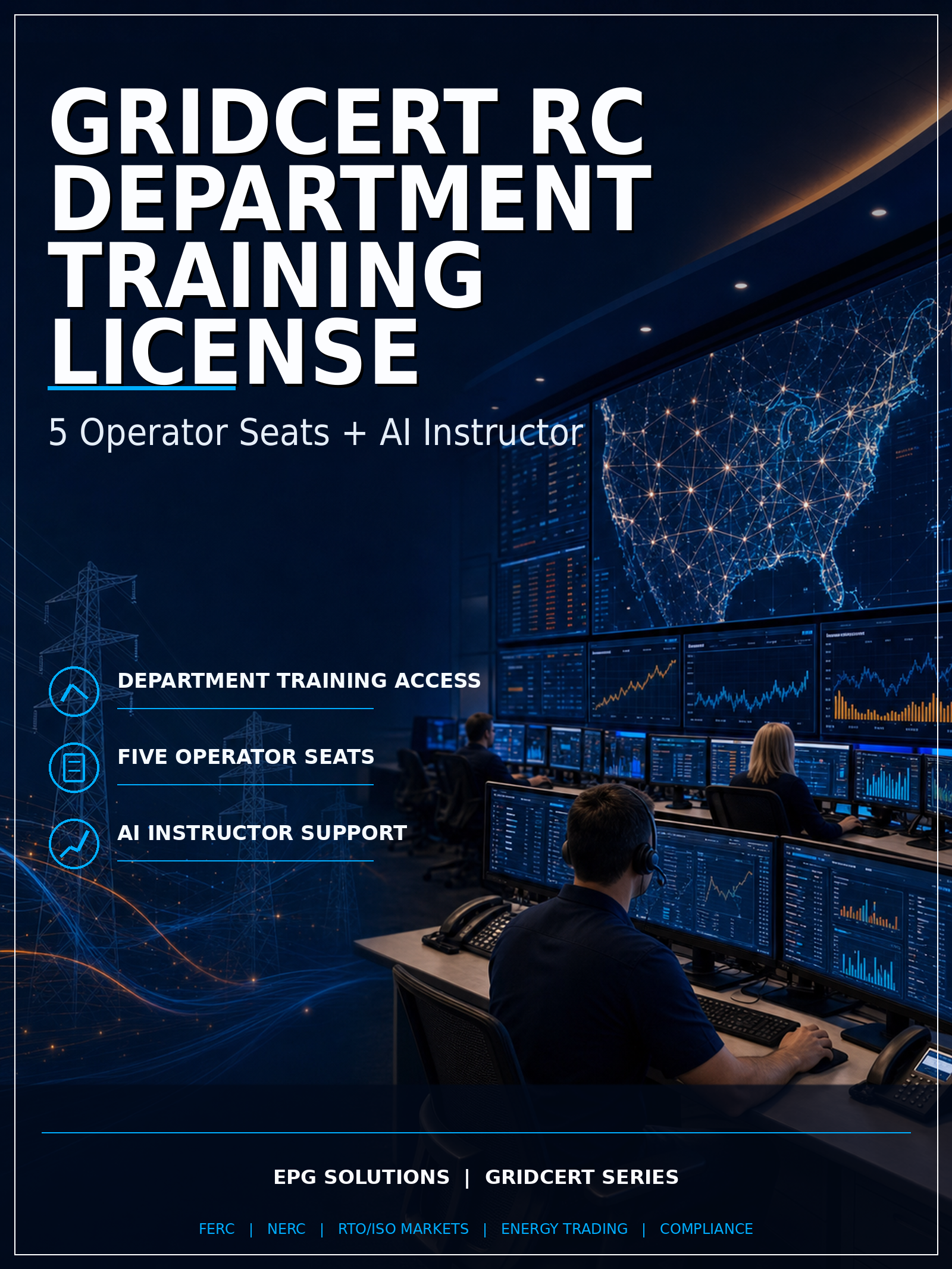The height and width of the screenshot is (1269, 952).
Task: Click the '5 Operator Seats + AI Instructor' subtitle
Action: click(316, 433)
